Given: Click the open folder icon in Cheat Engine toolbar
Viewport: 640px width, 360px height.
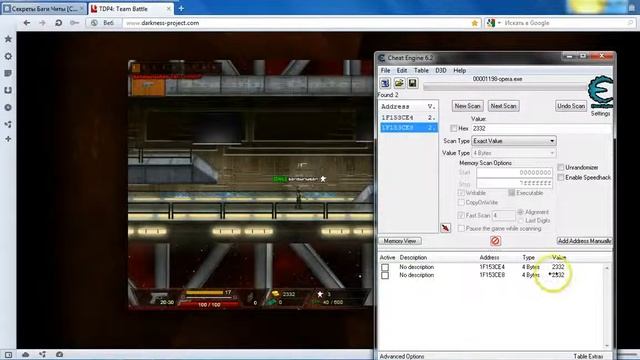Looking at the screenshot, I should pyautogui.click(x=399, y=83).
